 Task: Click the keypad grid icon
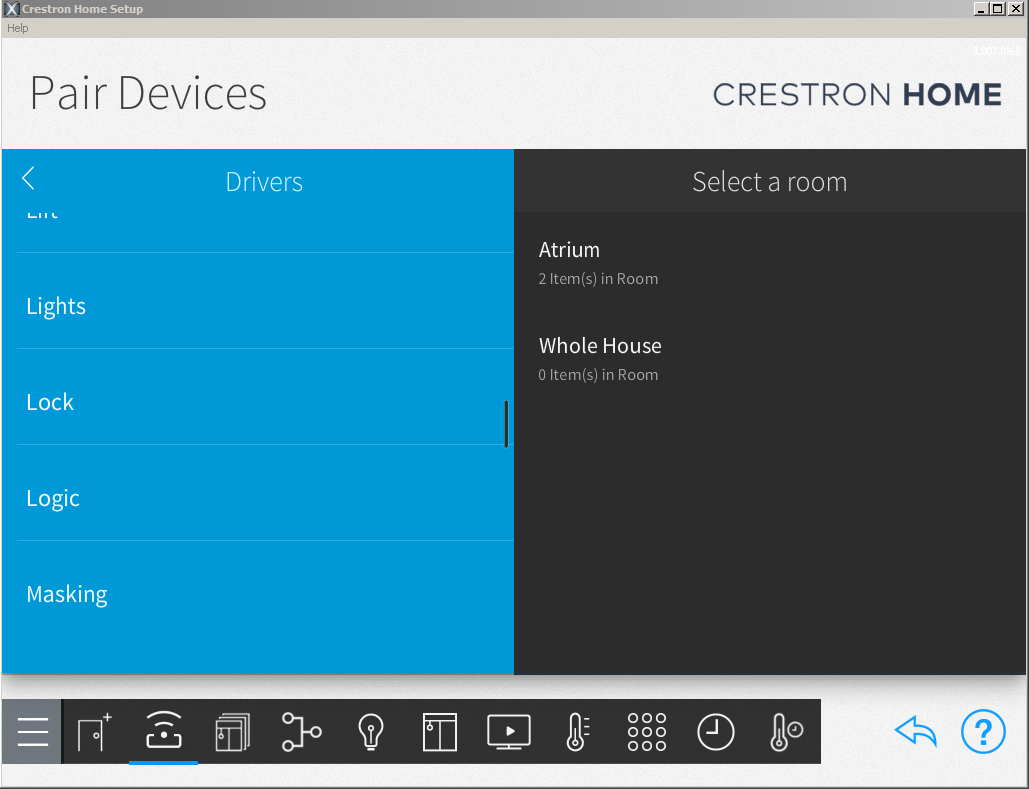pos(646,731)
